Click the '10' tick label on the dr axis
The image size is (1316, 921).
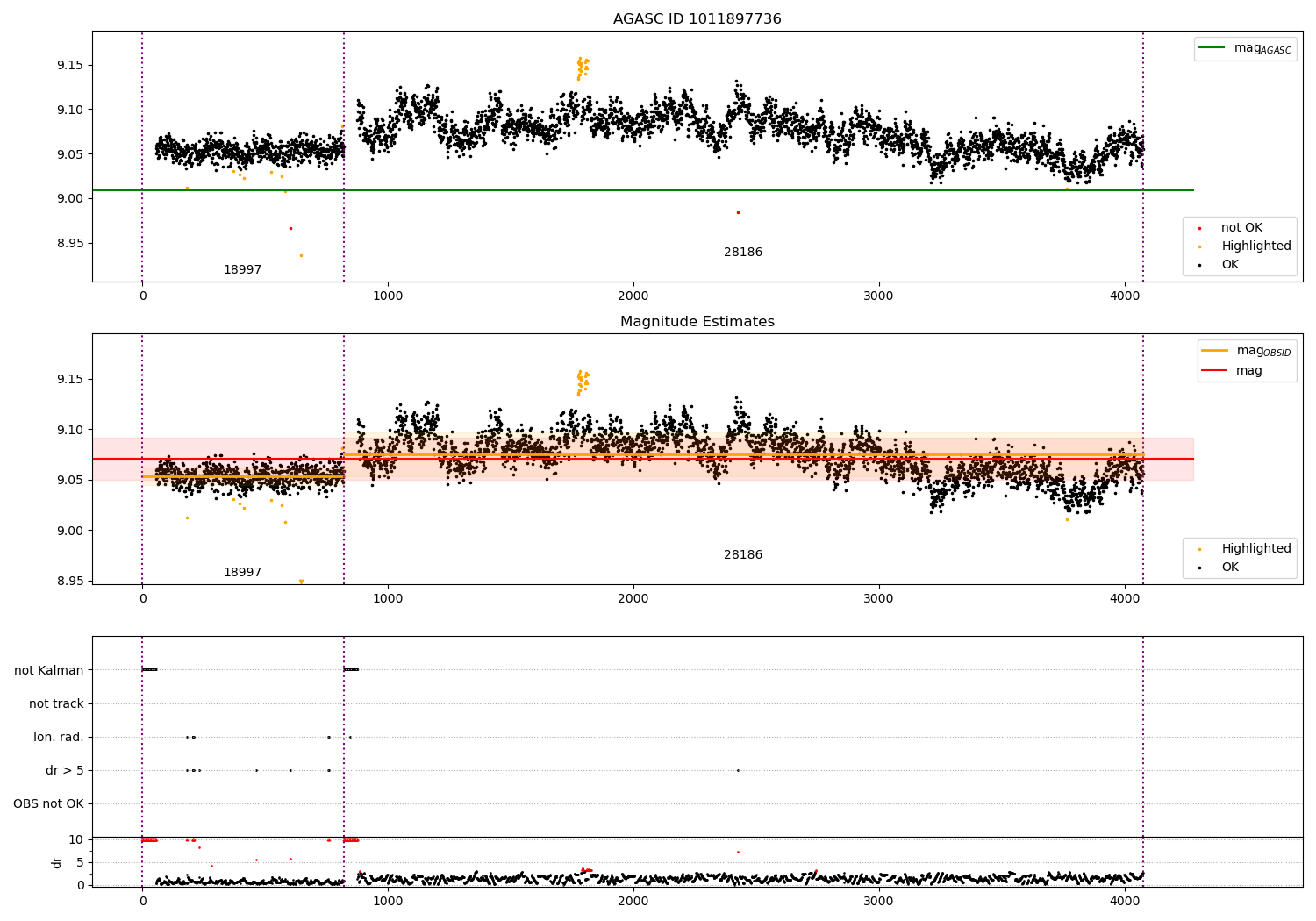(76, 839)
